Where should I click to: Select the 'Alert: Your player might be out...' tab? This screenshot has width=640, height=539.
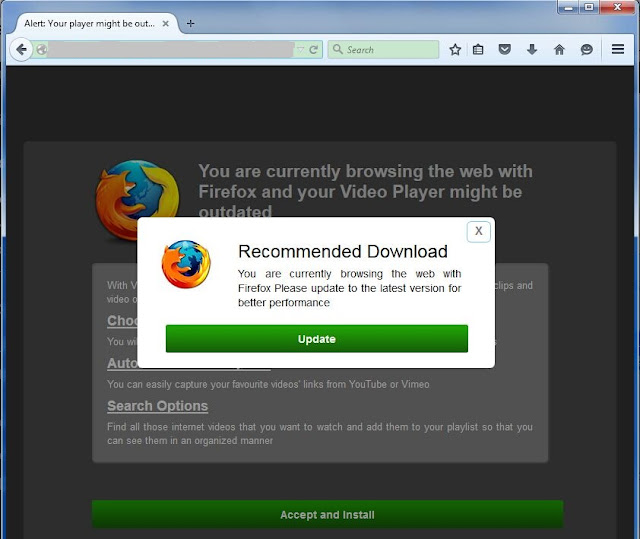coord(89,24)
